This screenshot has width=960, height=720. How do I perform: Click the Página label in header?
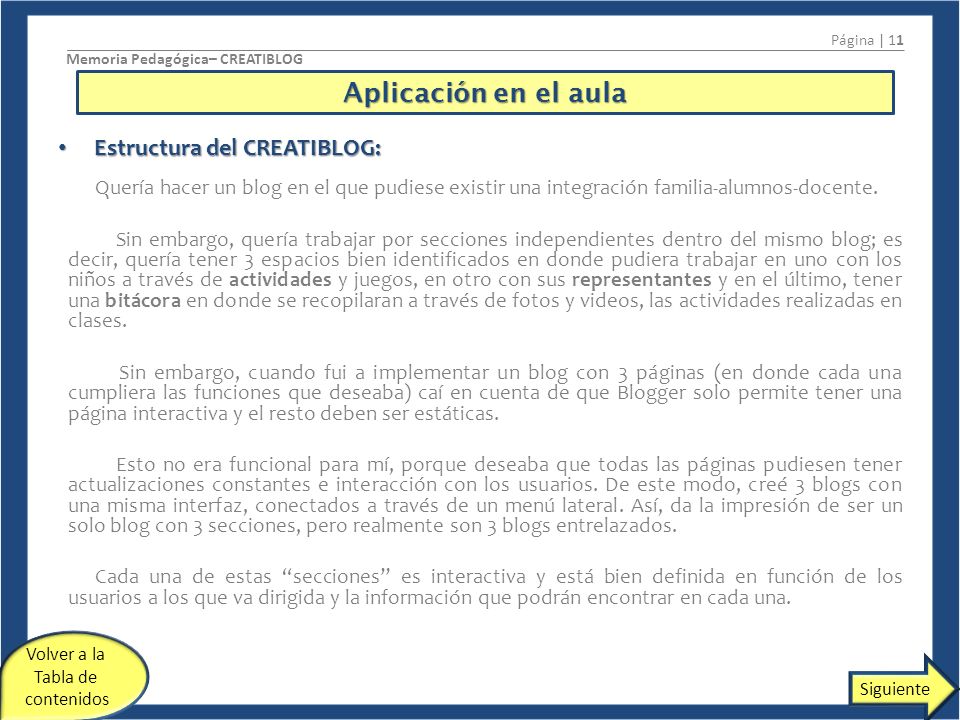pyautogui.click(x=852, y=40)
